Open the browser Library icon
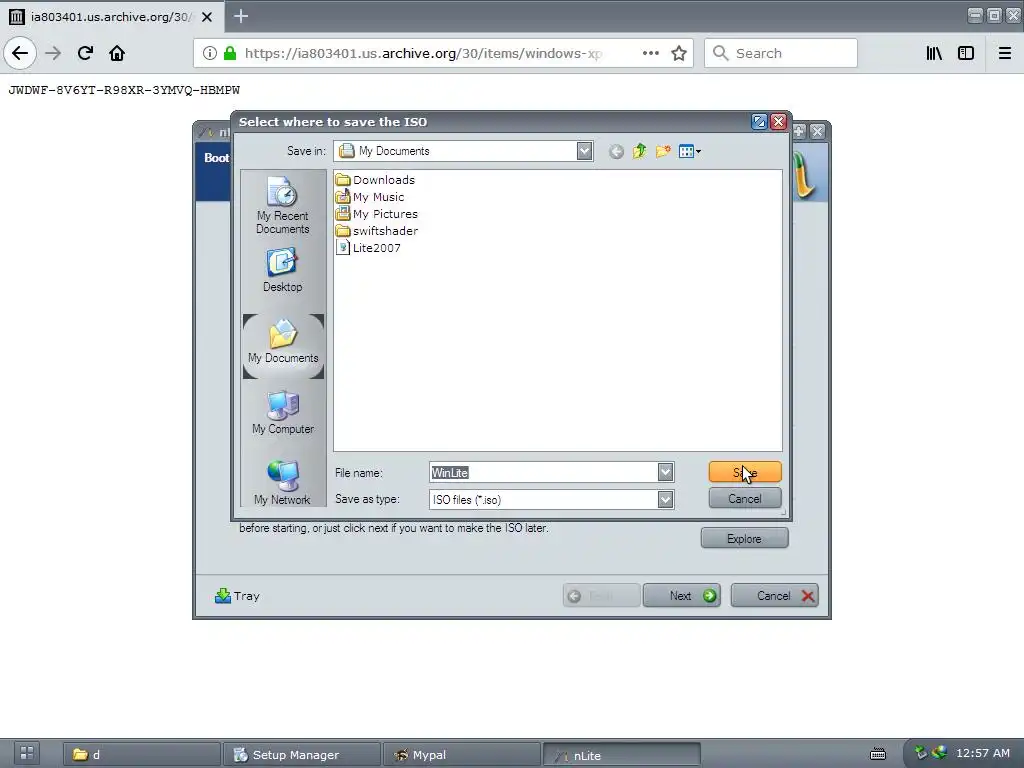1024x768 pixels. (934, 53)
